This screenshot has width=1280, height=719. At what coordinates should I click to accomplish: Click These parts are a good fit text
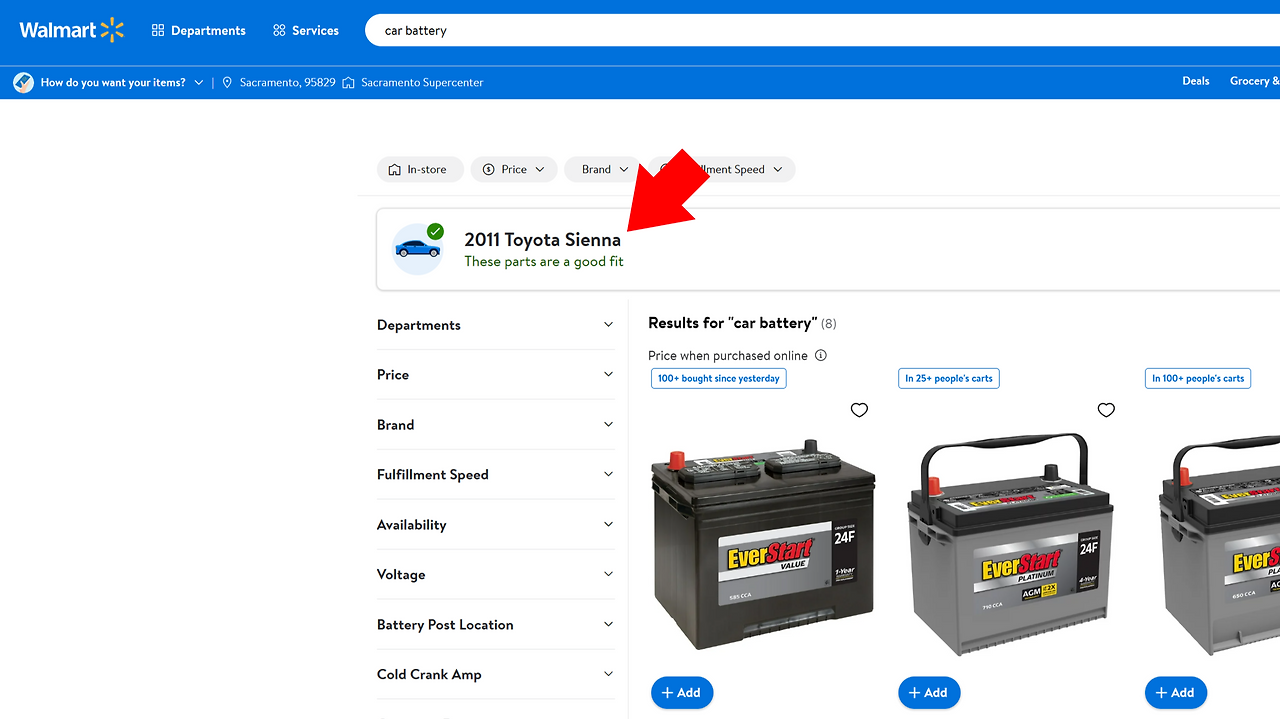click(x=544, y=262)
